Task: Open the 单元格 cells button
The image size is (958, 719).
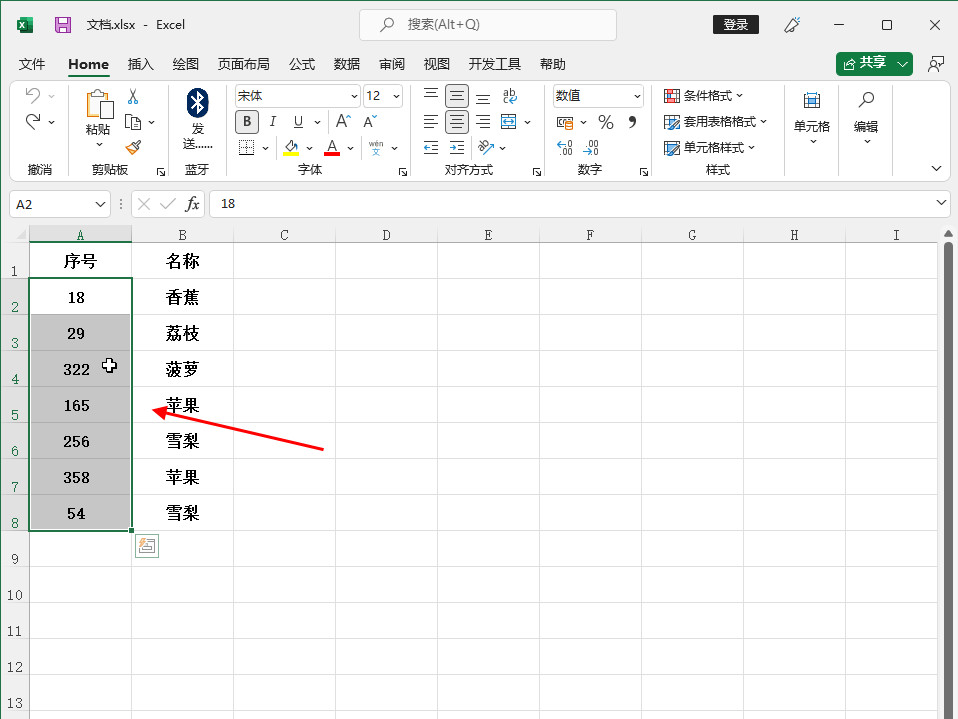Action: pyautogui.click(x=811, y=117)
